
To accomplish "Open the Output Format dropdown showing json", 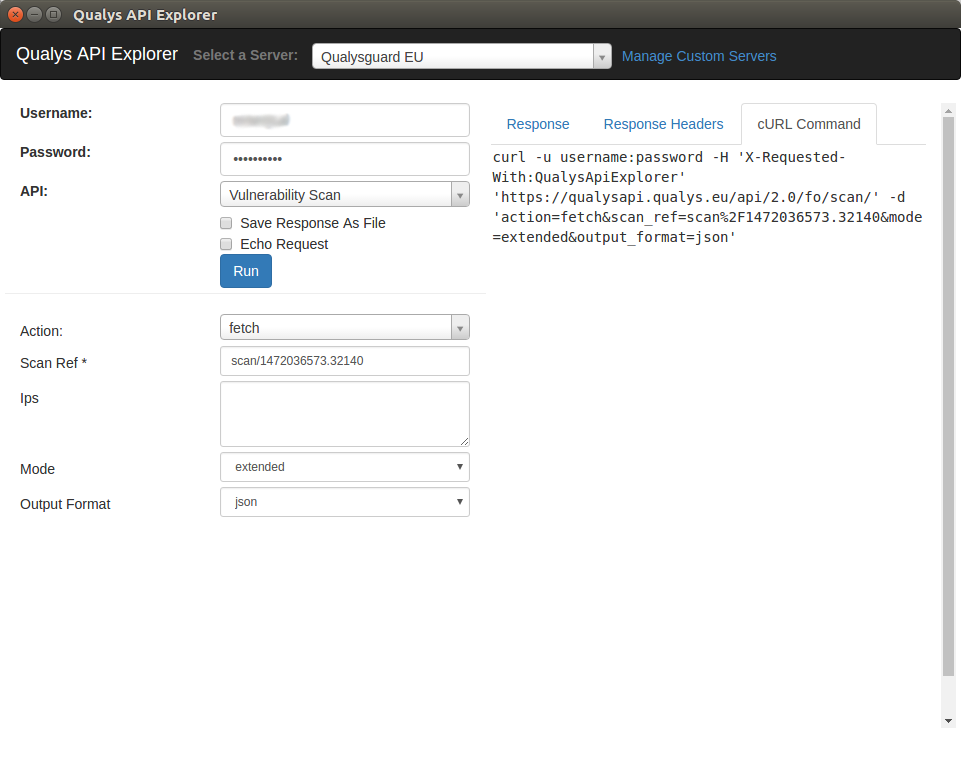I will pos(345,502).
